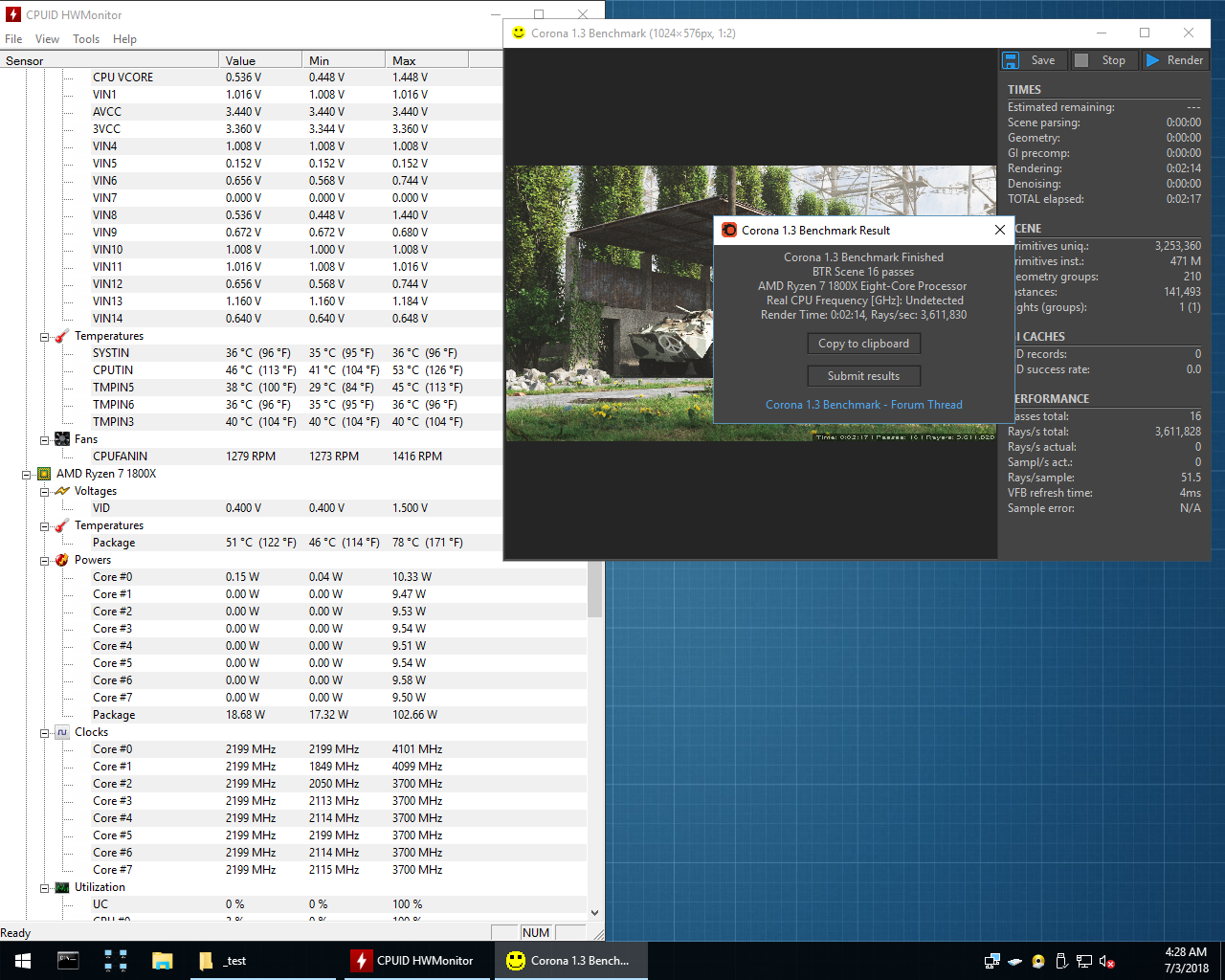Collapse the Powers tree node

click(x=45, y=560)
